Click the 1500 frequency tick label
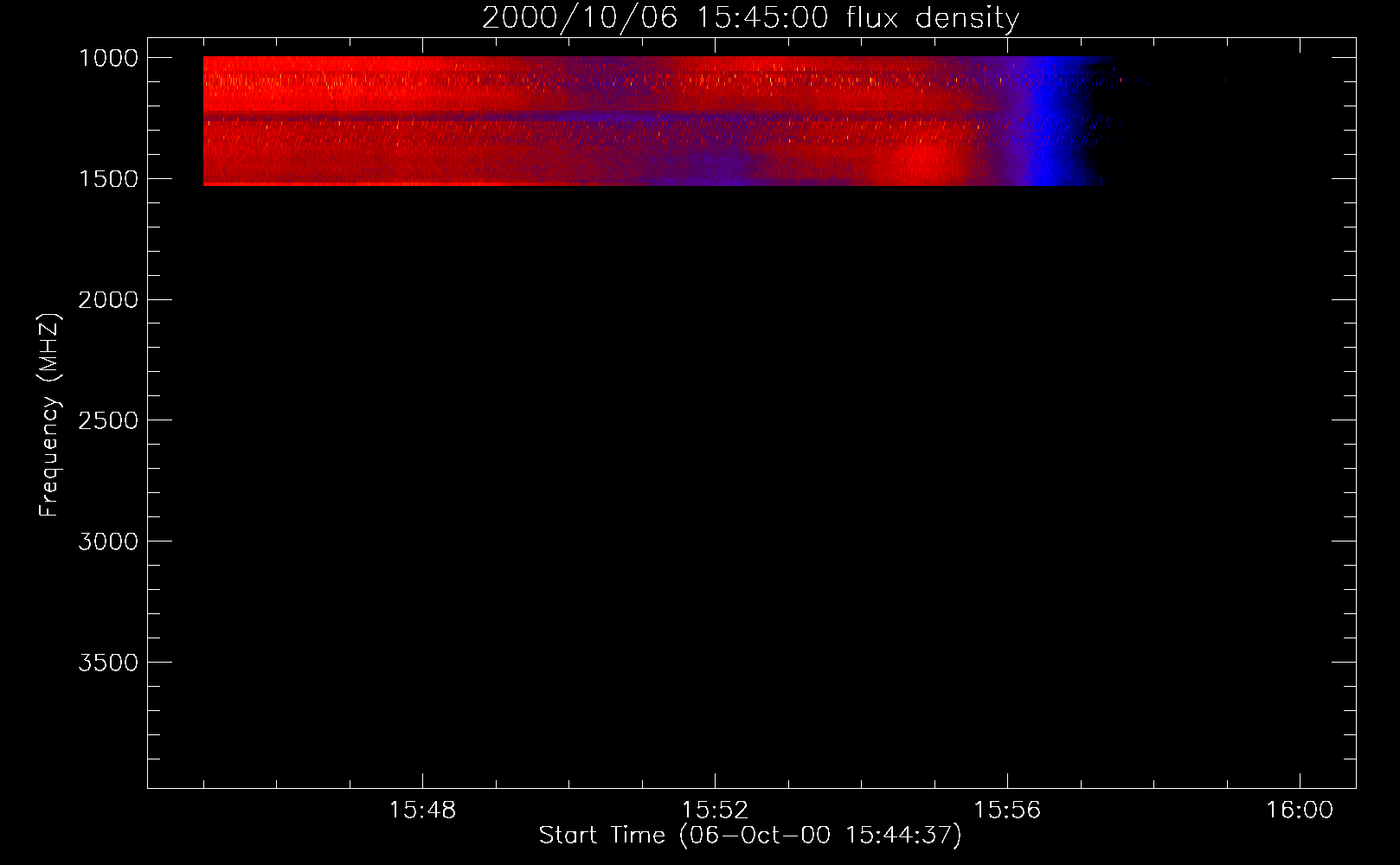 (x=108, y=179)
